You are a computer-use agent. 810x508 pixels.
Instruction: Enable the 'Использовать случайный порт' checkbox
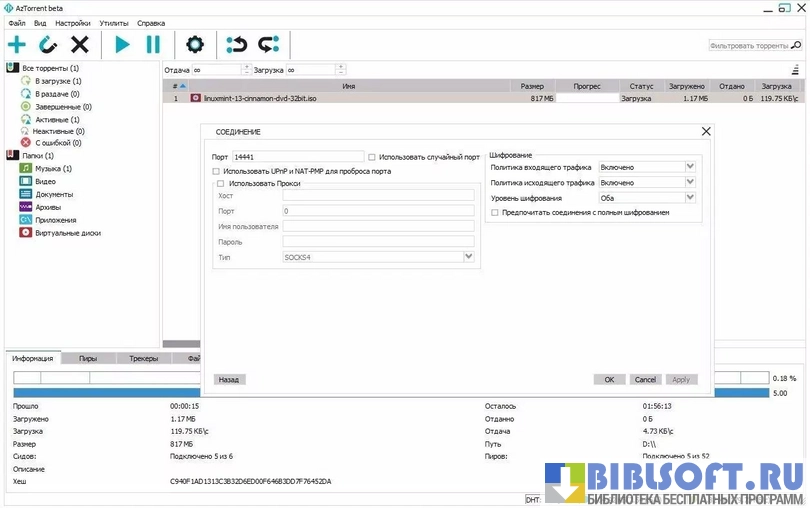[x=373, y=157]
